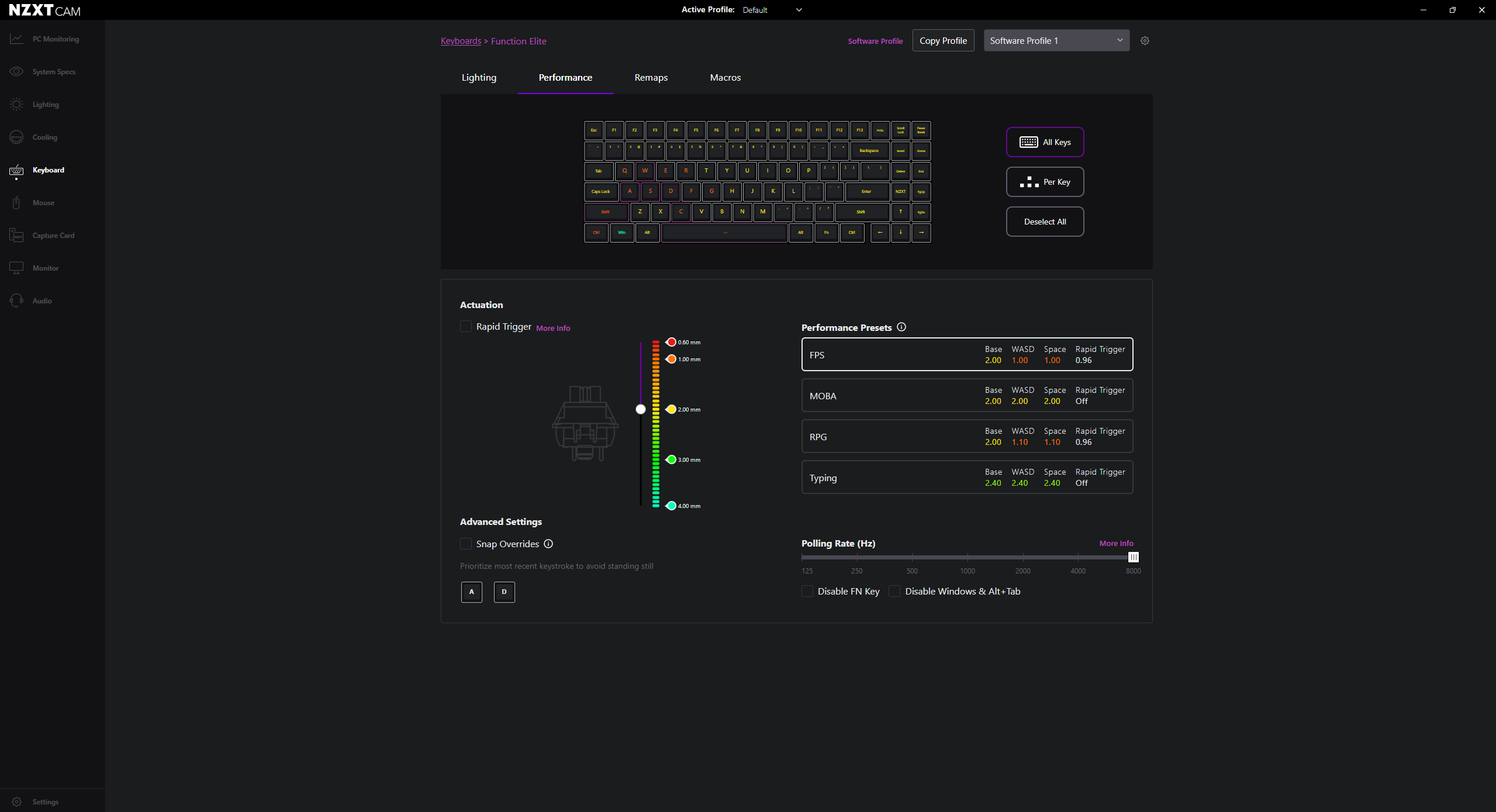Click the Function Elite breadcrumb text
This screenshot has height=812, width=1496.
[519, 41]
